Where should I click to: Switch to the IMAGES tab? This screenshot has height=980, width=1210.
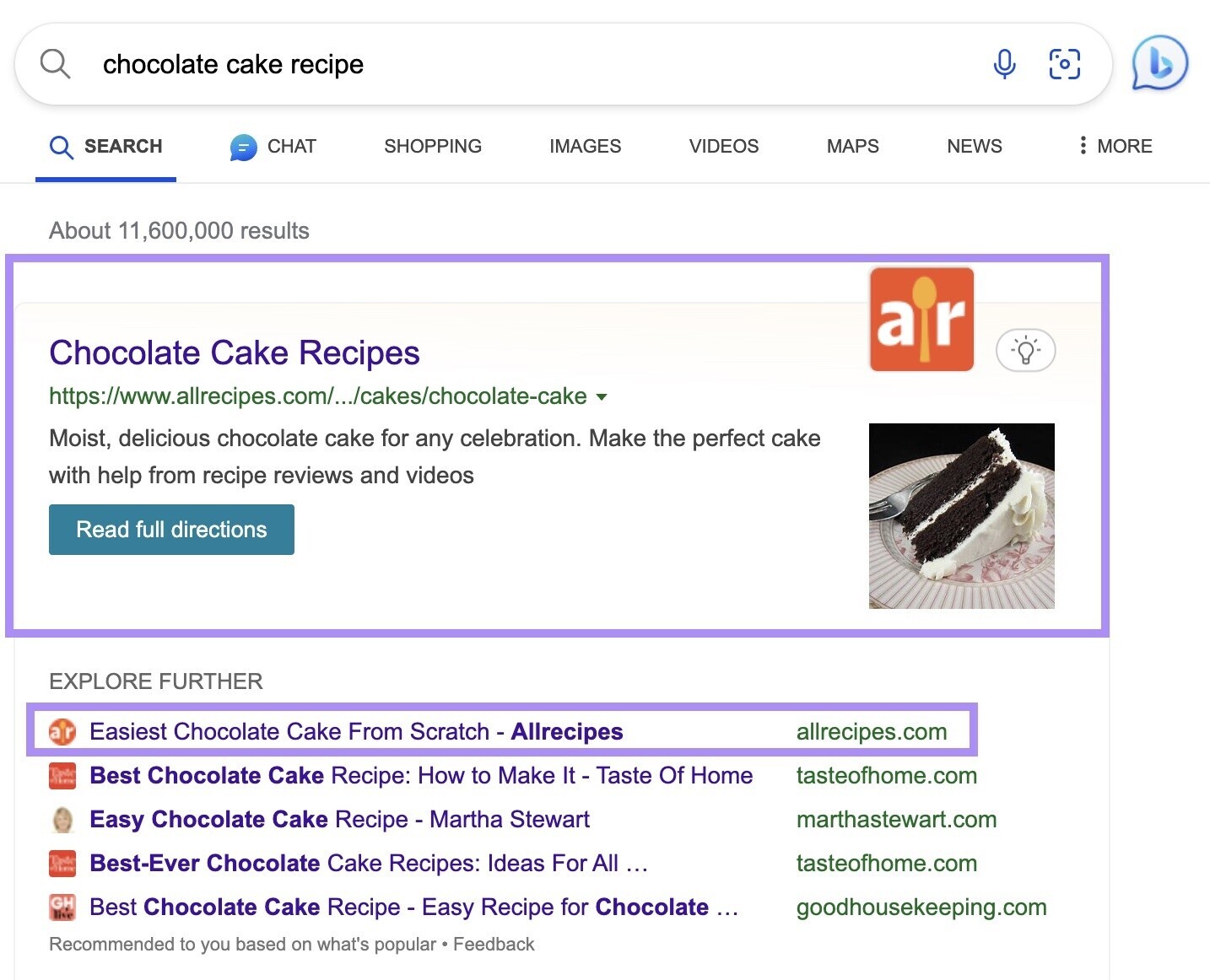point(585,146)
